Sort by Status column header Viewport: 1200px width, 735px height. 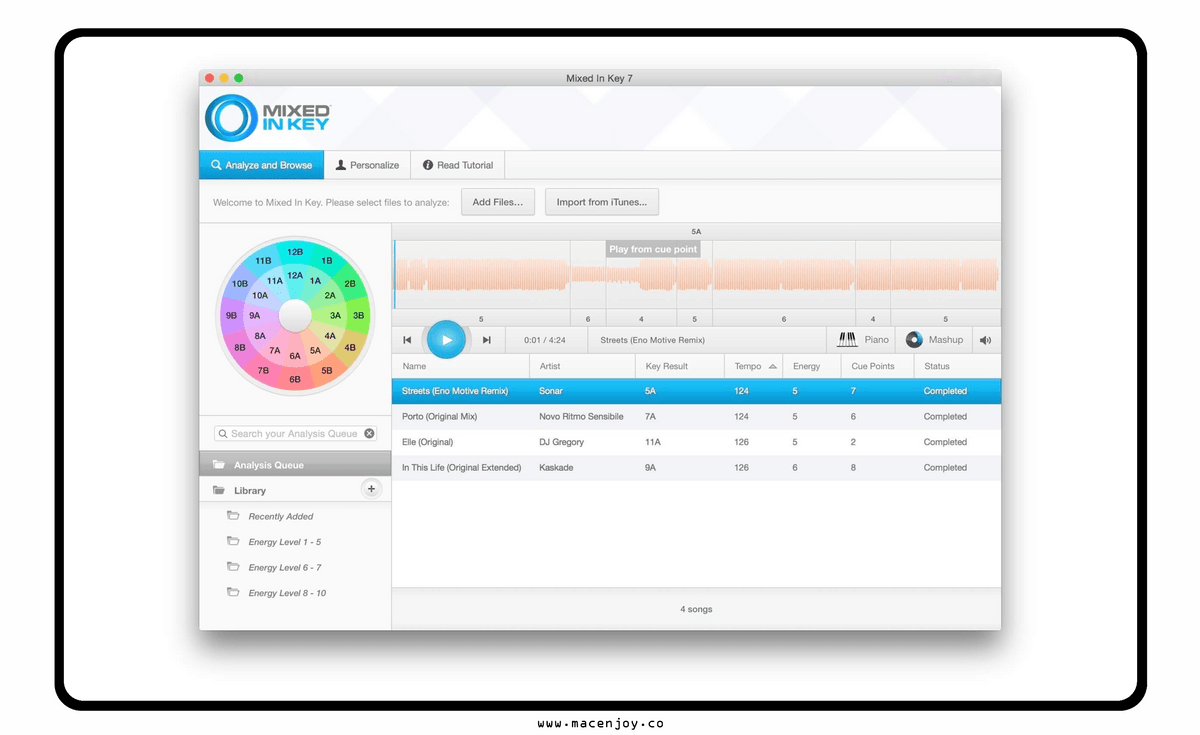click(x=957, y=366)
